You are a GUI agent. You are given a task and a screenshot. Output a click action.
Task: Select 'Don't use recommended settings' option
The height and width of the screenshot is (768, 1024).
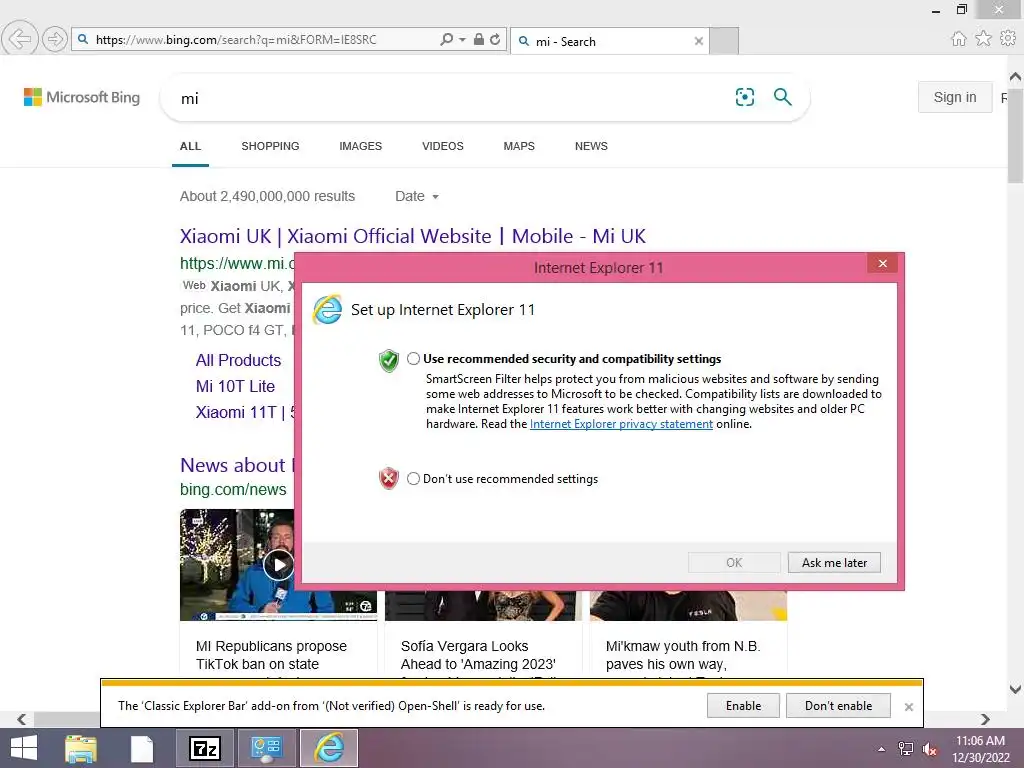click(413, 479)
